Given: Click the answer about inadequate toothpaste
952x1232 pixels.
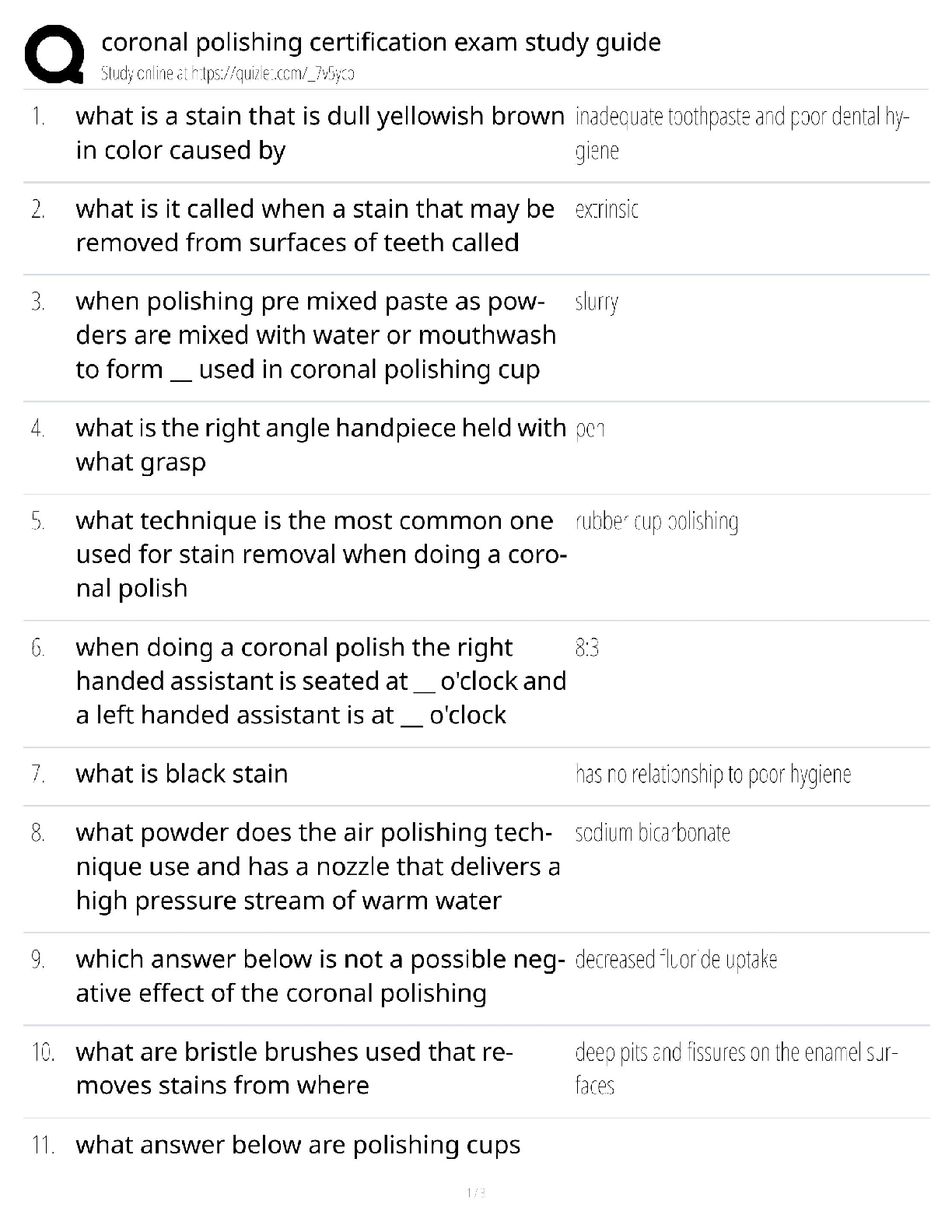Looking at the screenshot, I should tap(742, 133).
